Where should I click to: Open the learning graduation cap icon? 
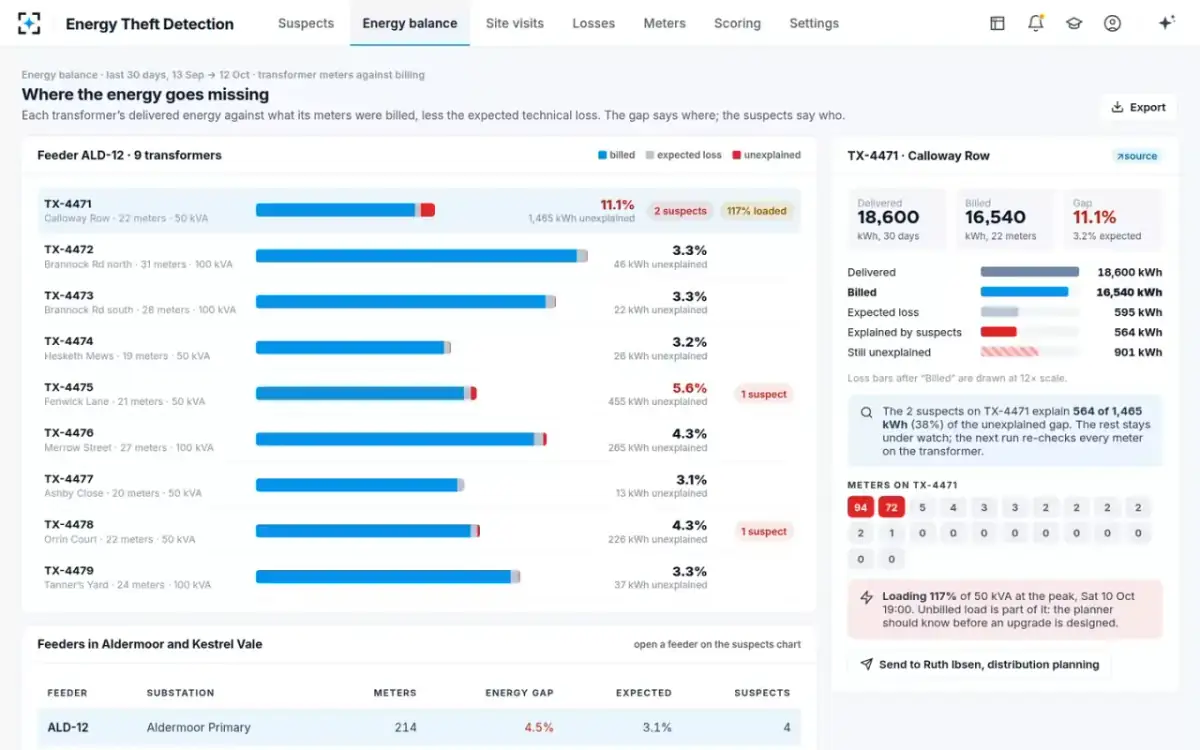pyautogui.click(x=1074, y=23)
